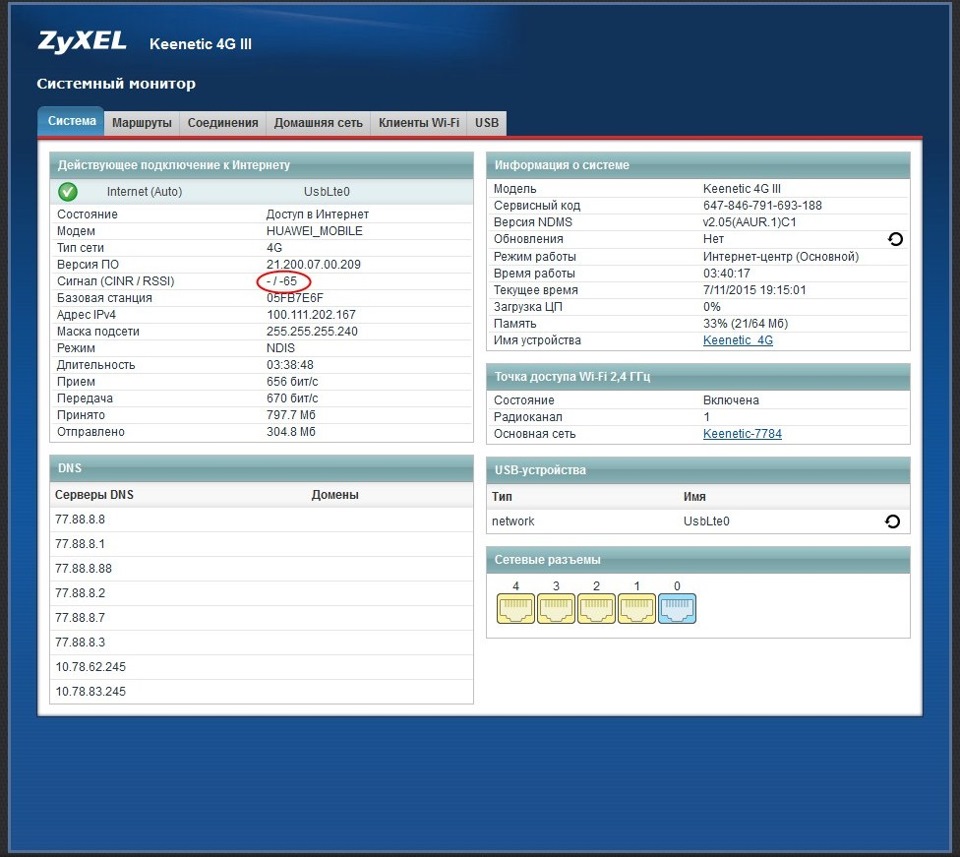Click DNS server 10.78.83.245
The height and width of the screenshot is (857, 960).
(x=91, y=691)
